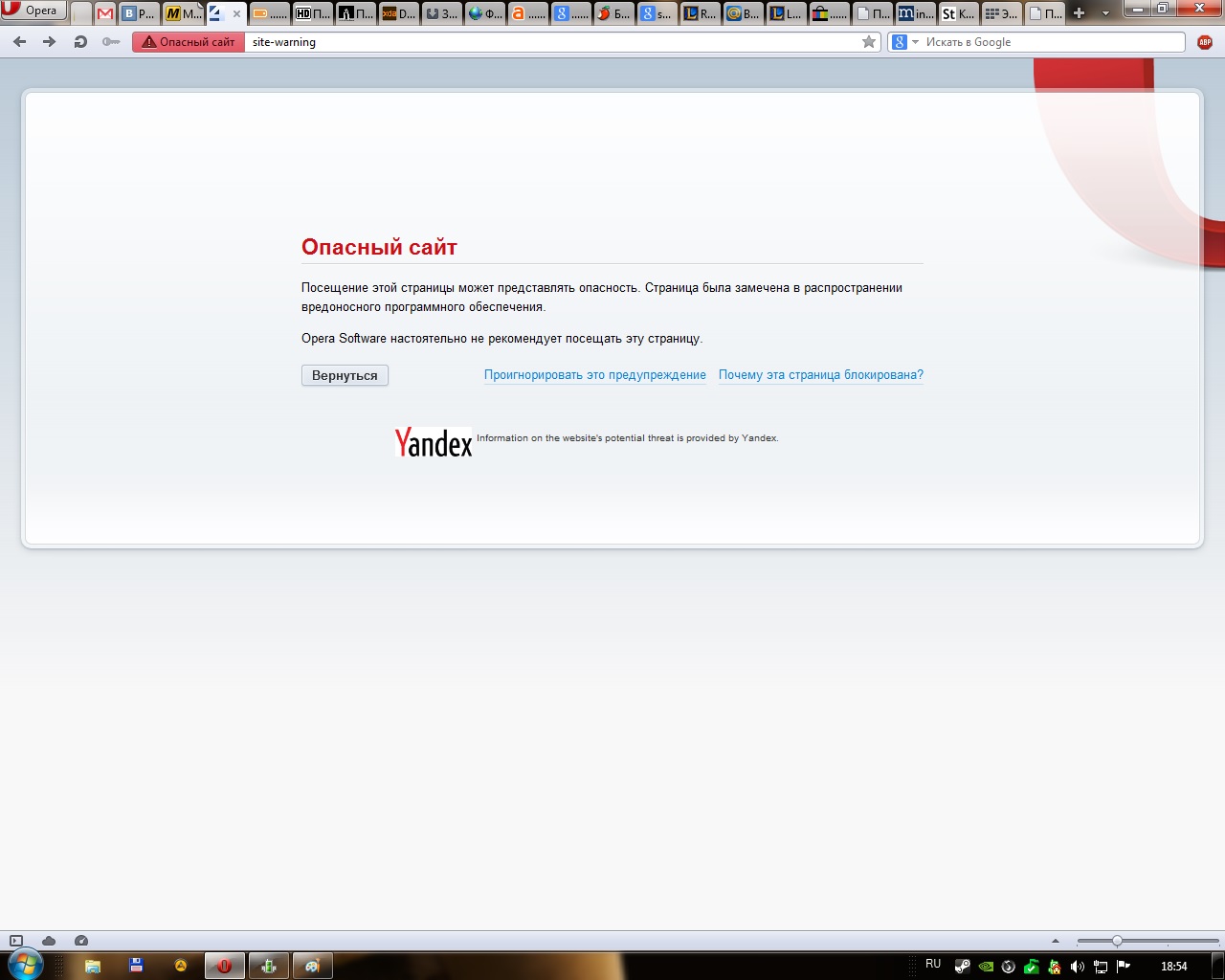This screenshot has width=1225, height=980.
Task: Switch to the tab labeled 'St K...'
Action: click(x=958, y=13)
